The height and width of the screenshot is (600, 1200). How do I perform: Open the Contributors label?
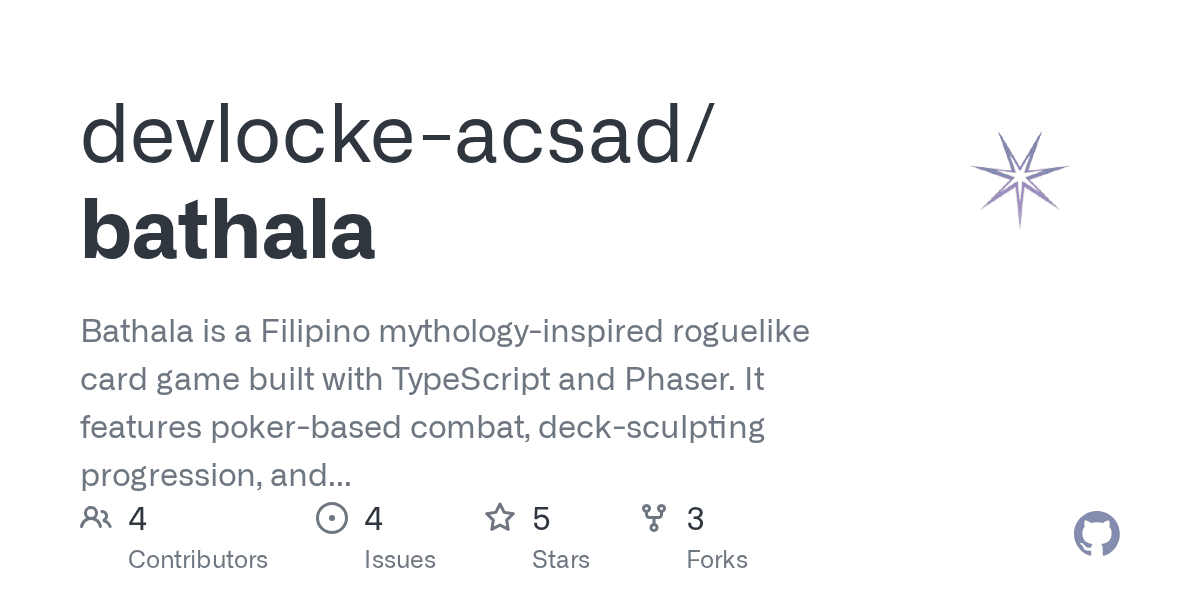(x=198, y=559)
